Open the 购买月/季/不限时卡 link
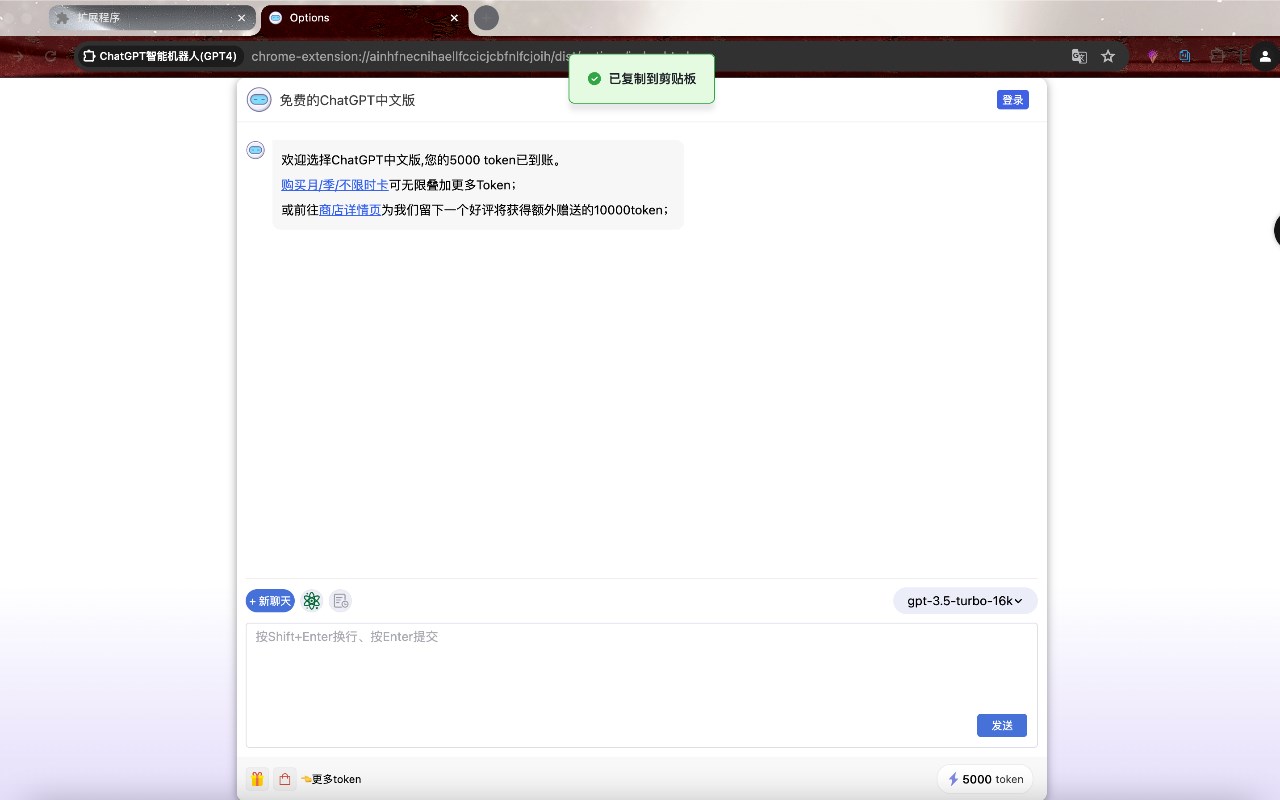This screenshot has width=1280, height=800. pyautogui.click(x=335, y=185)
